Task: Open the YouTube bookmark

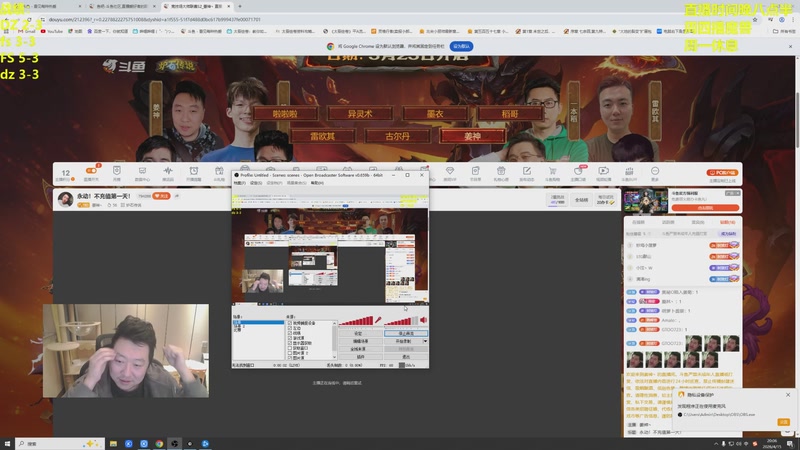Action: [x=52, y=31]
